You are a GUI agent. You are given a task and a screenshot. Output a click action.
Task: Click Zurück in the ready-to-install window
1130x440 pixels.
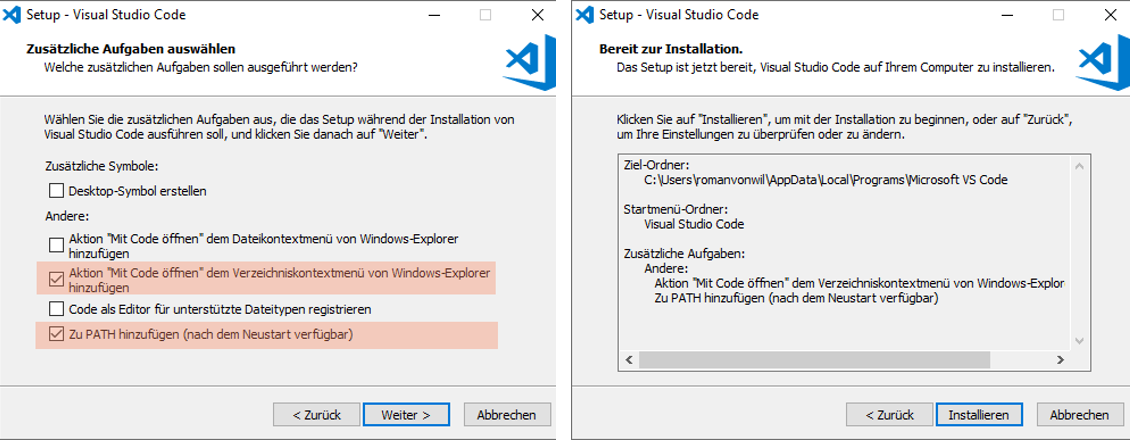(889, 415)
